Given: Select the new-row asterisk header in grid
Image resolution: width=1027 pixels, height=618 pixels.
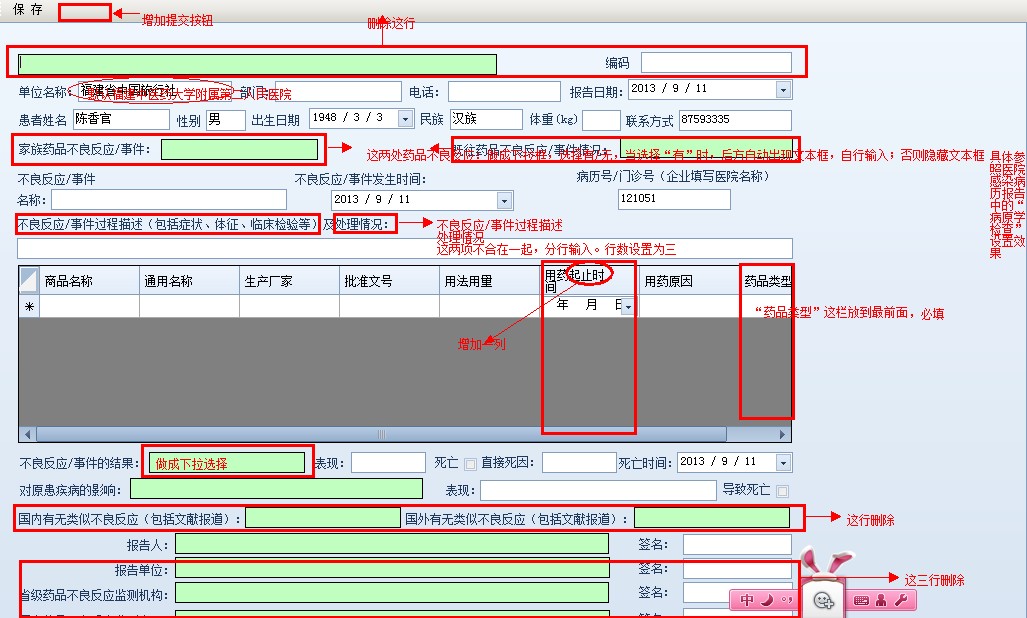Looking at the screenshot, I should pyautogui.click(x=29, y=306).
